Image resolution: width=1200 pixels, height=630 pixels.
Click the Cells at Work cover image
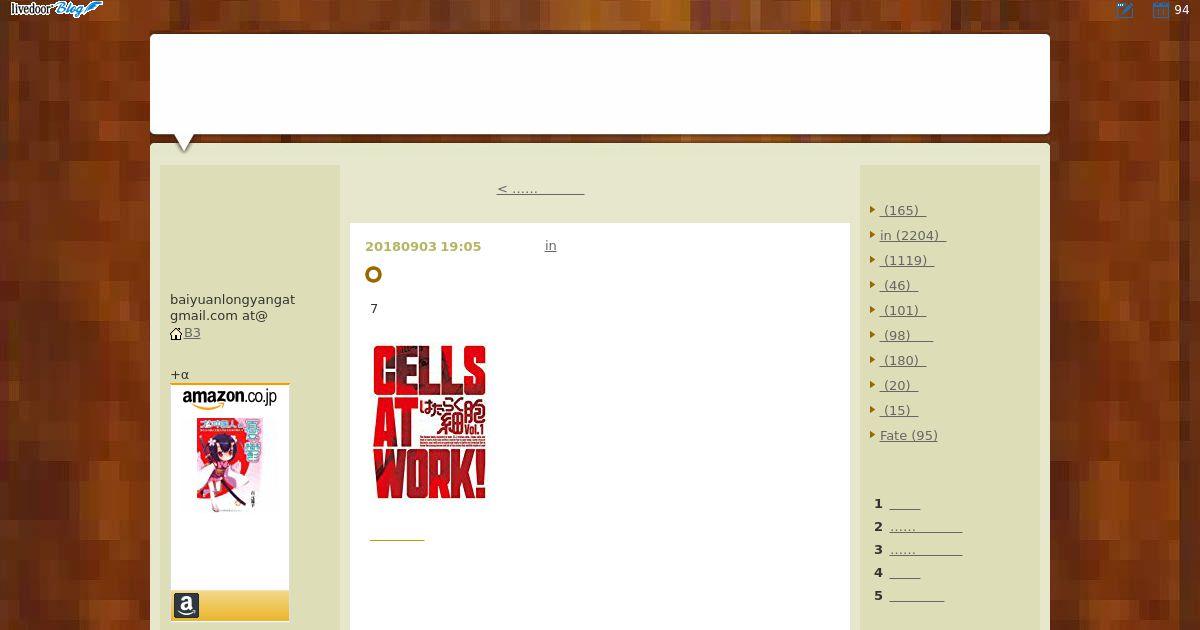pos(429,422)
